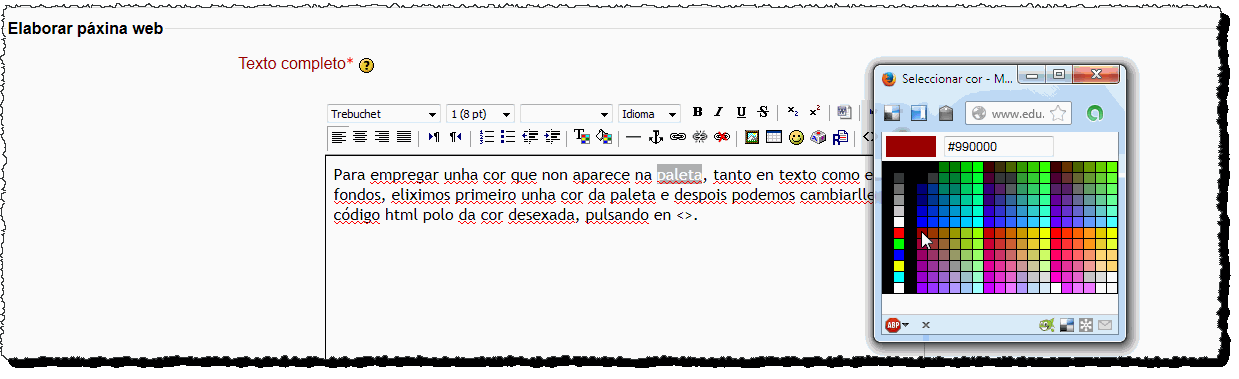The width and height of the screenshot is (1239, 379).
Task: Toggle strikethrough formatting in the editor
Action: tap(763, 112)
